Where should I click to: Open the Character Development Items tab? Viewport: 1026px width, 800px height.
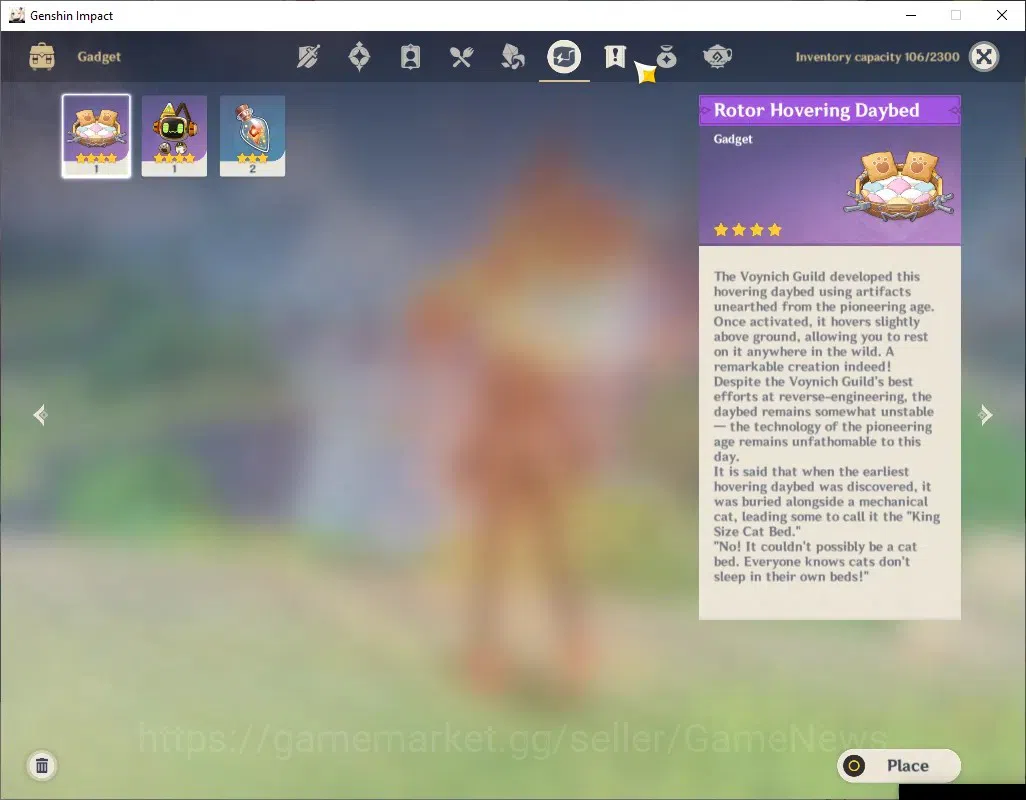[x=410, y=57]
